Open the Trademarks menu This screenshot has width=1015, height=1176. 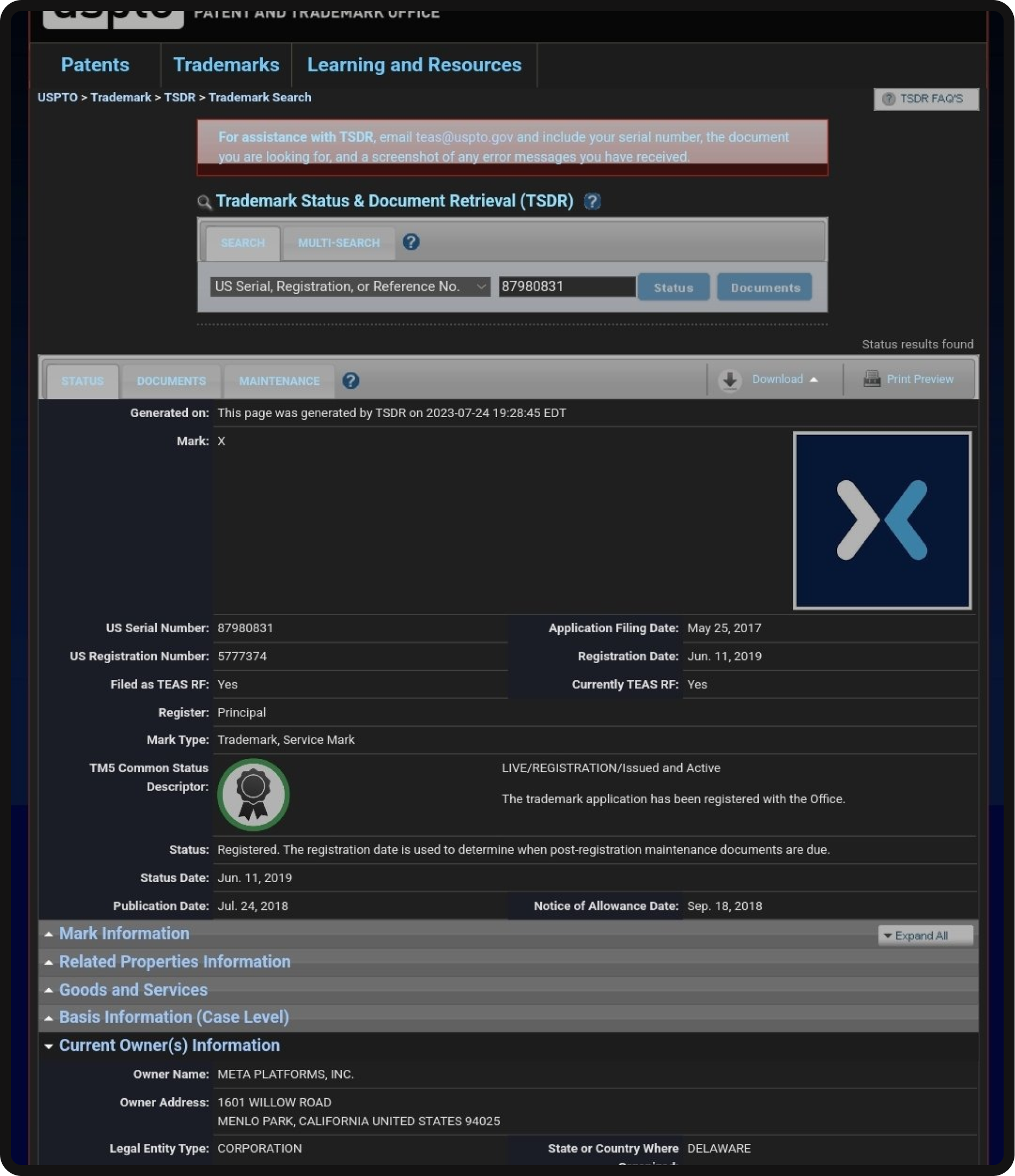226,65
